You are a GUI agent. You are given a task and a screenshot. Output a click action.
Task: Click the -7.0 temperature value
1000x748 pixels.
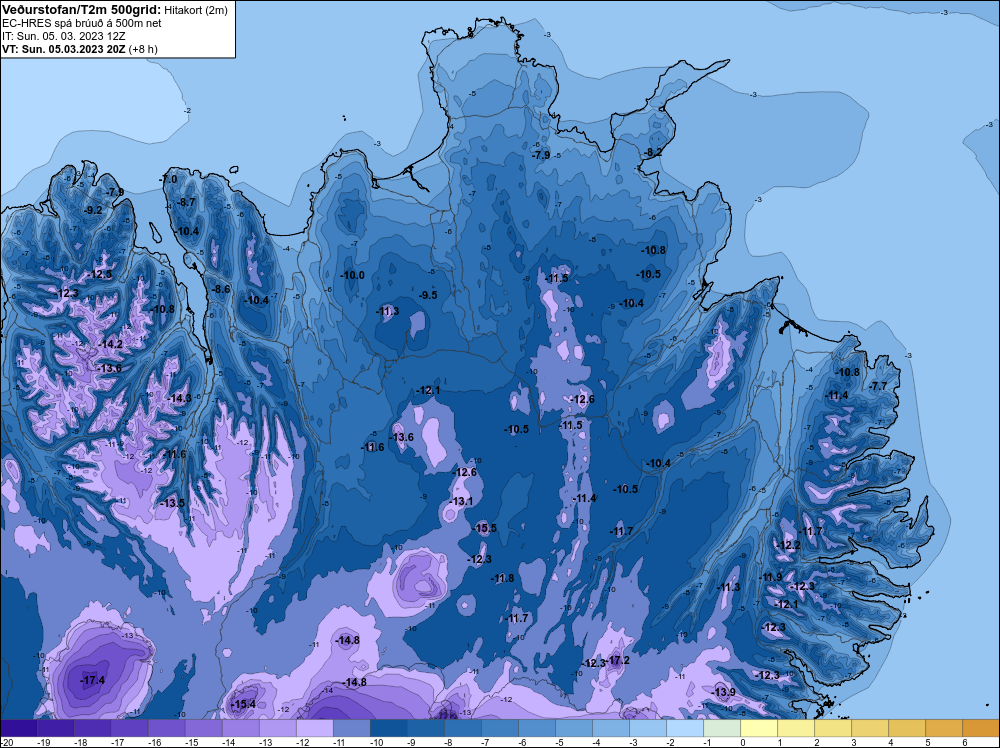click(x=168, y=180)
